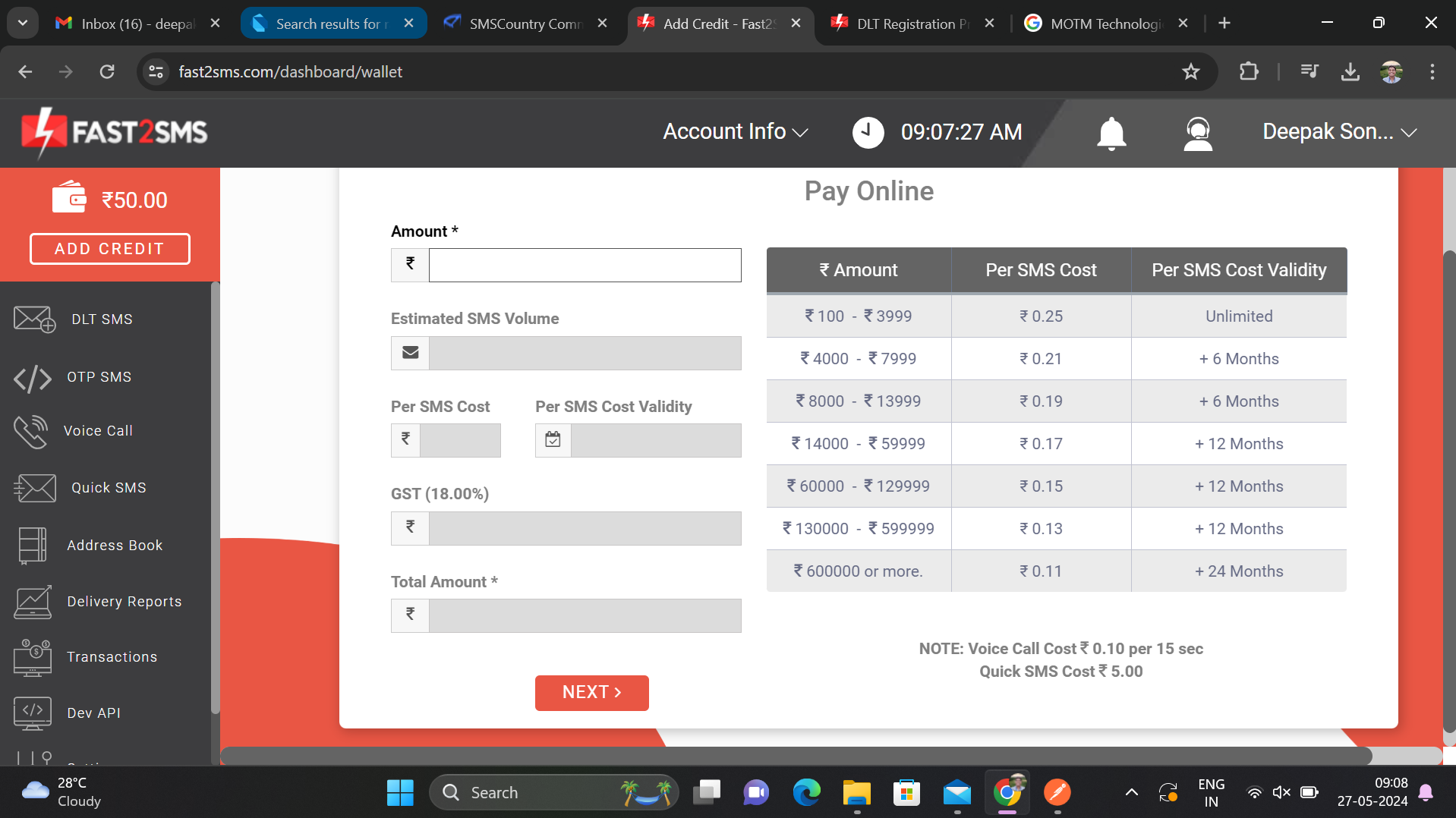View site information icon in address bar
The image size is (1456, 818).
pyautogui.click(x=156, y=72)
